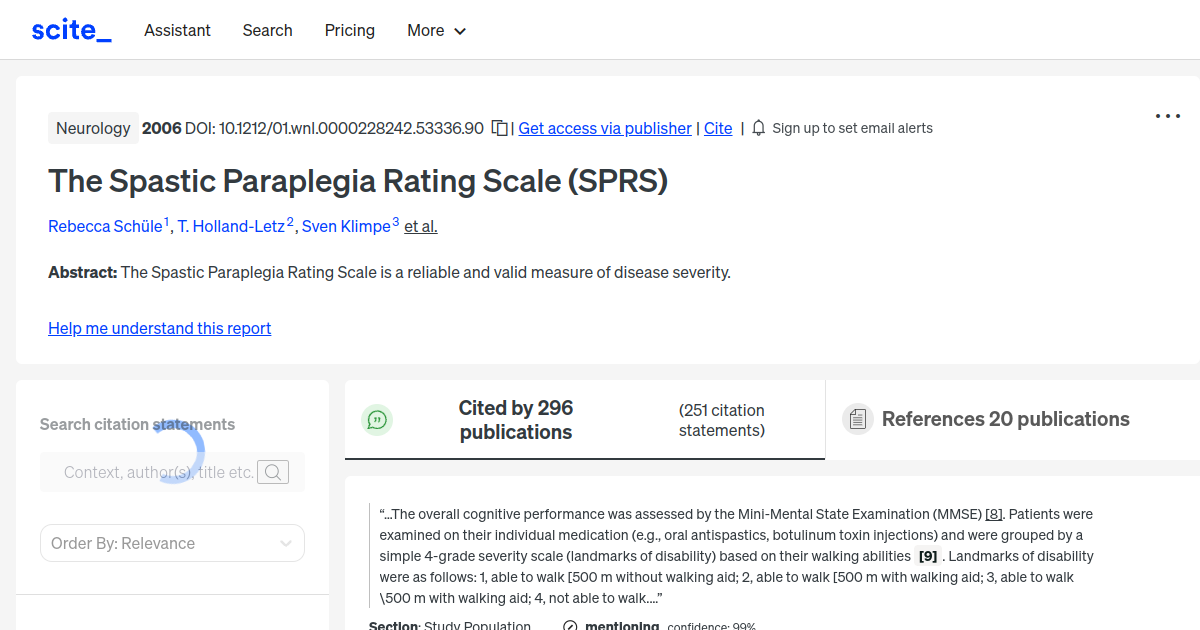Click the magnifier icon in citation search
This screenshot has height=630, width=1200.
coord(272,471)
